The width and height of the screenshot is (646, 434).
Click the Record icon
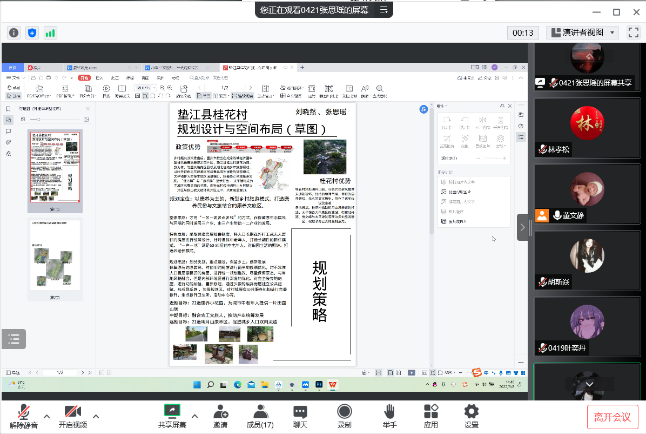[x=344, y=414]
